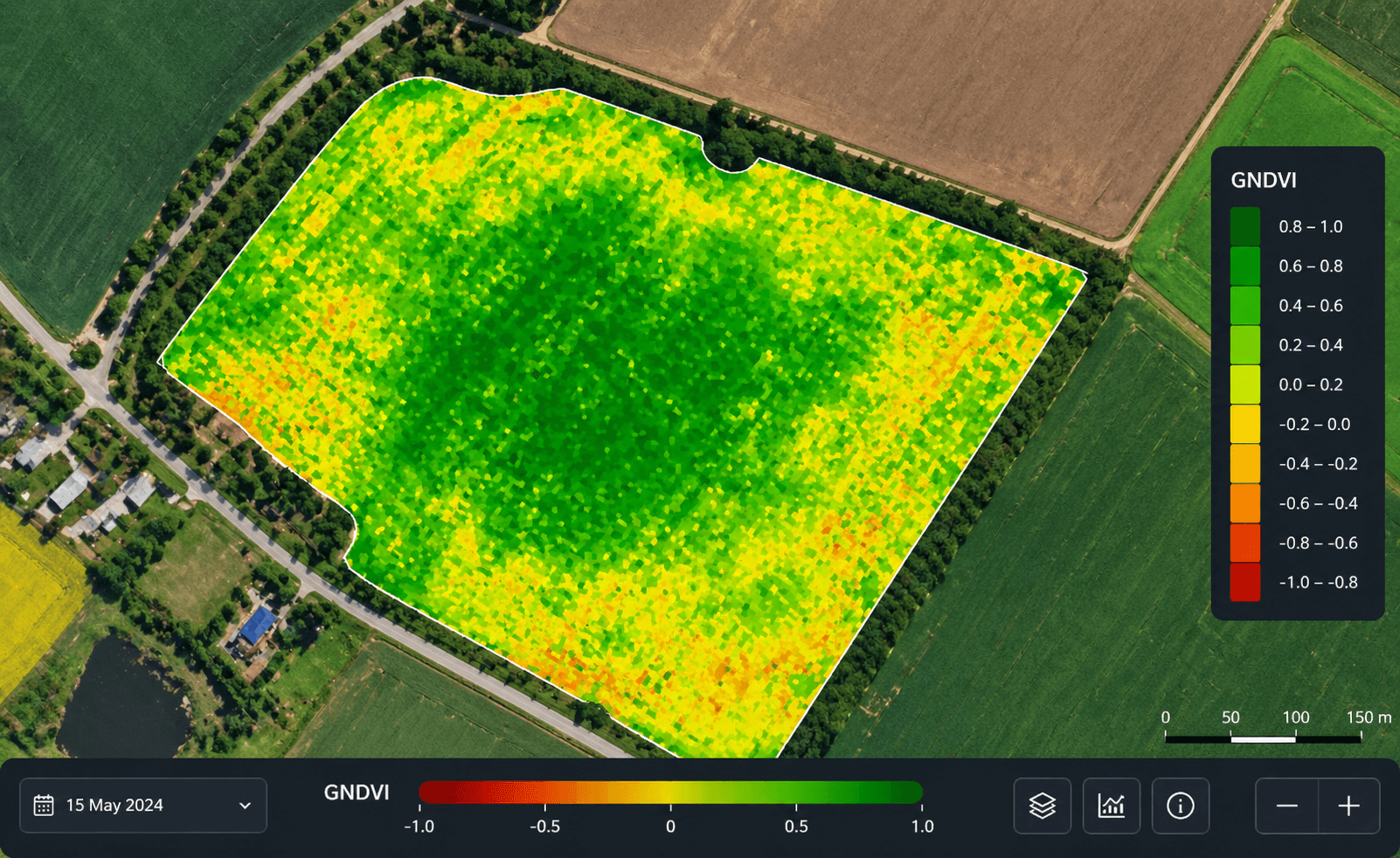
Task: Select the -0.2 – 0.0 yellow swatch
Action: [1244, 424]
